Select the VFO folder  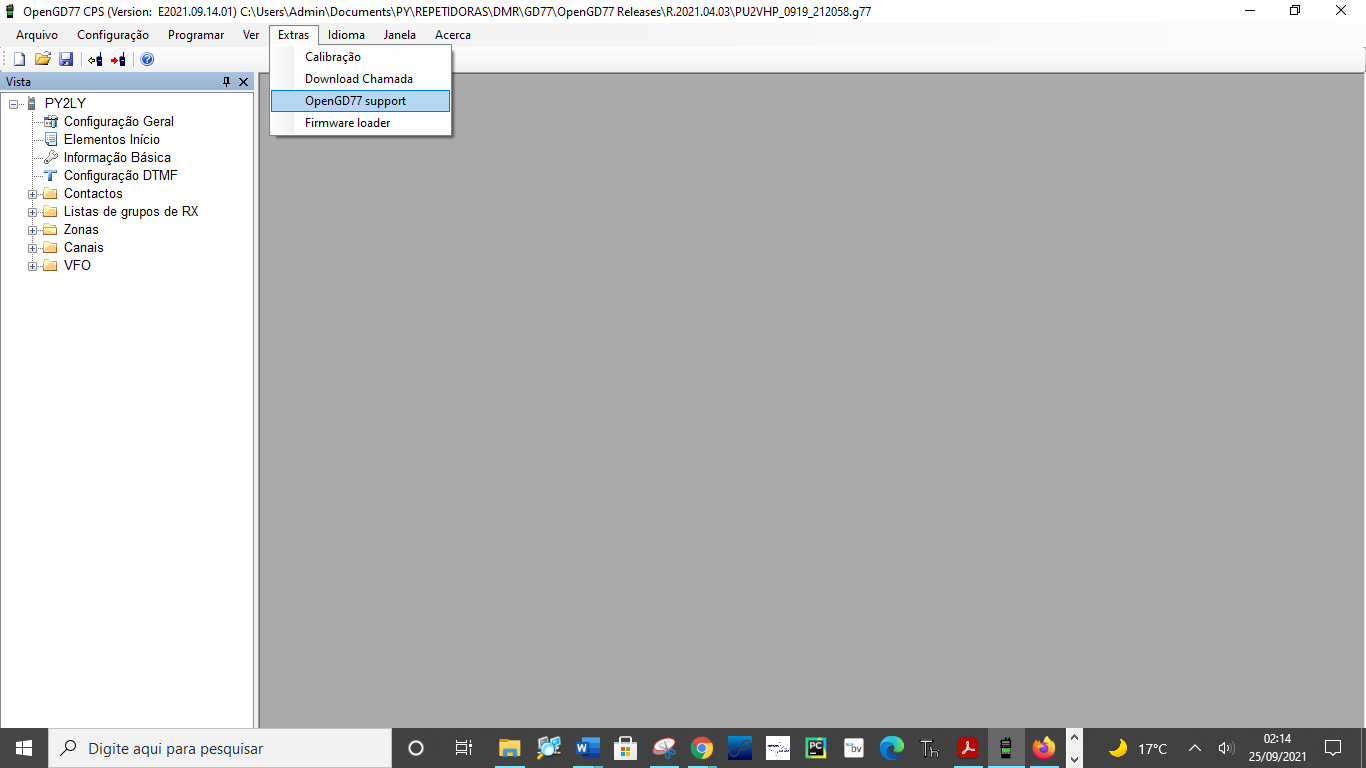click(77, 265)
